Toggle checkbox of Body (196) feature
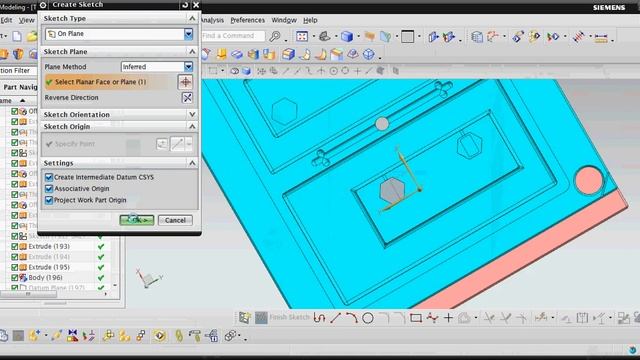 (15, 278)
